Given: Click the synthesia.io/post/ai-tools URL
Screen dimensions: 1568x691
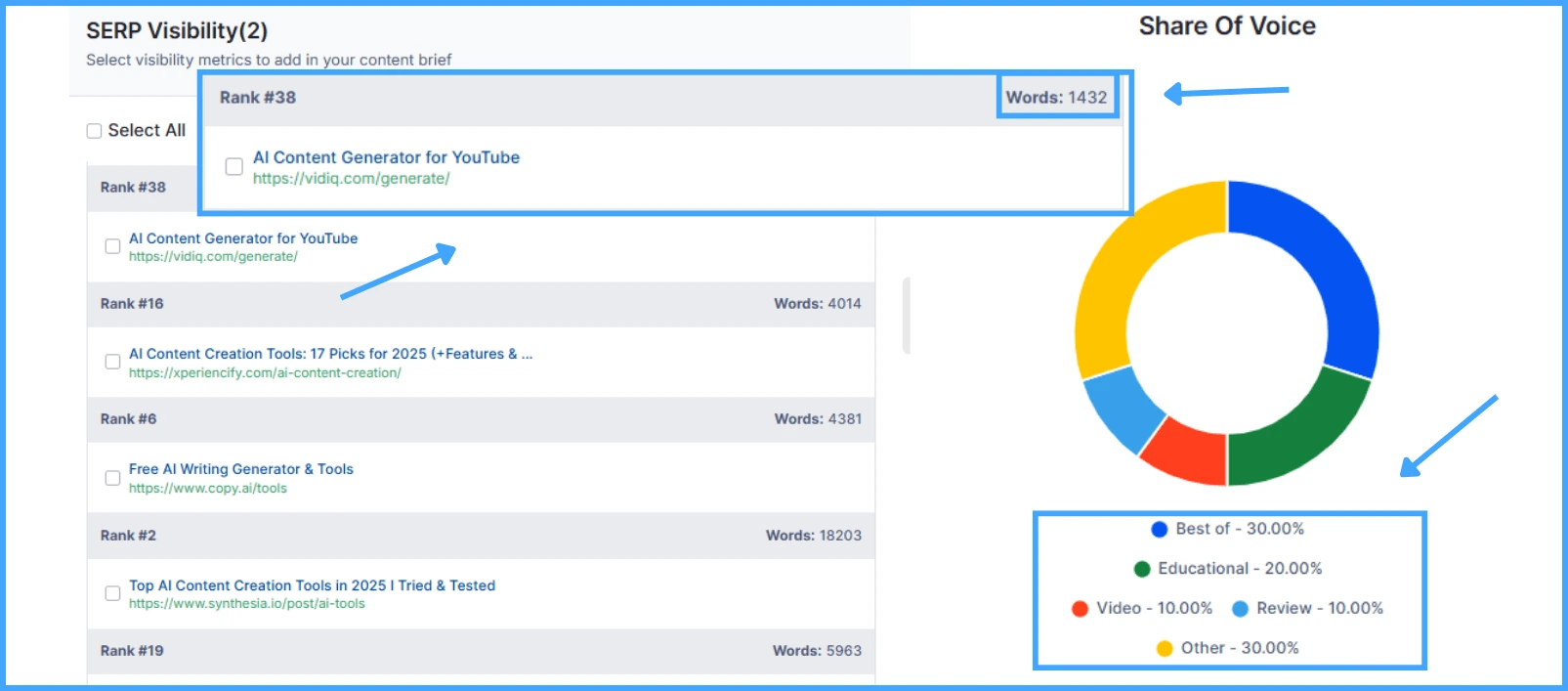Looking at the screenshot, I should point(246,604).
